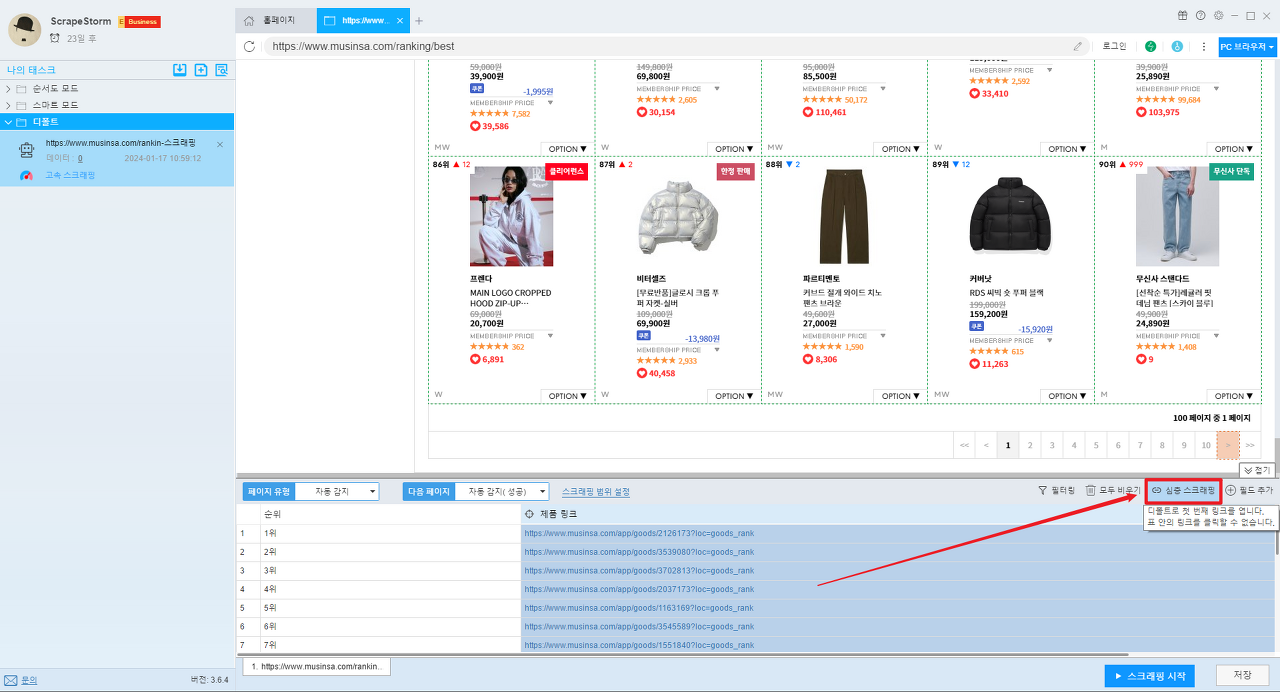Click the black puffer jacket thumbnail
The image size is (1280, 692).
1011,216
